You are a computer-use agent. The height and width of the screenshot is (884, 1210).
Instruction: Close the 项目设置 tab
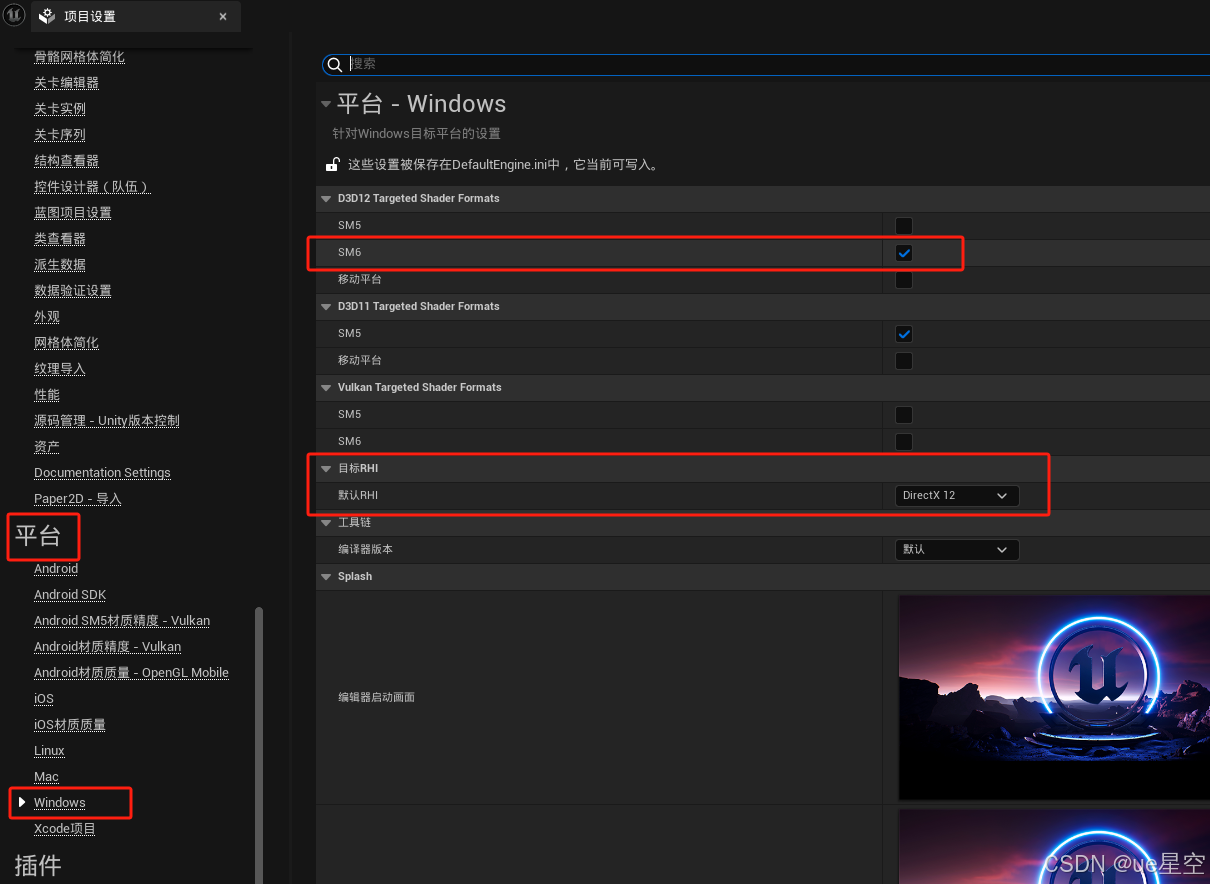tap(223, 16)
